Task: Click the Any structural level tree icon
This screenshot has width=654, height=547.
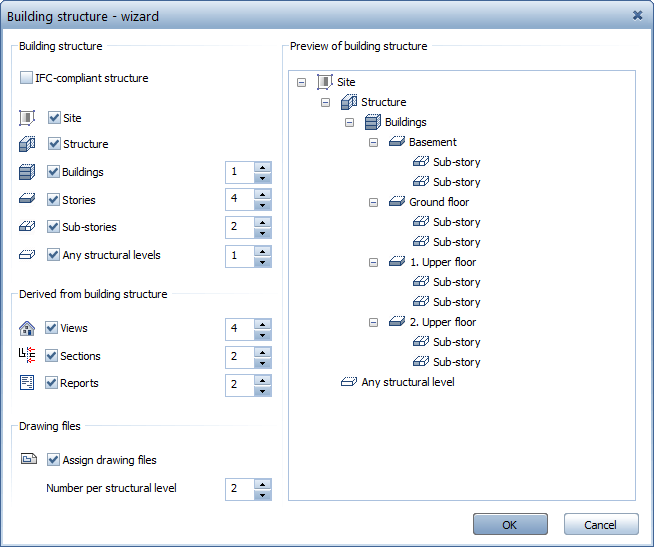Action: coord(348,382)
